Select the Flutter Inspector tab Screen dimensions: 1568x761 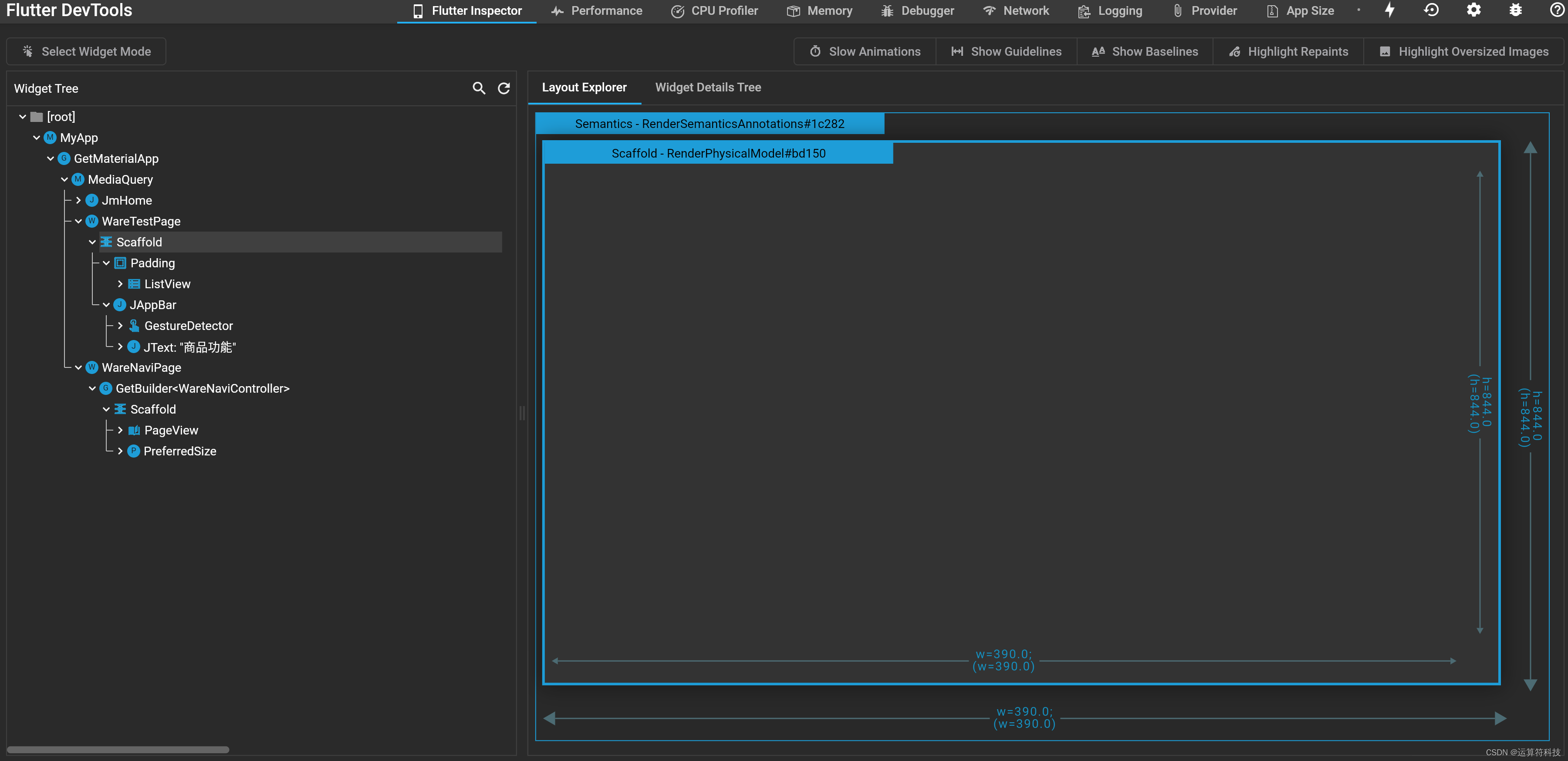[x=467, y=11]
